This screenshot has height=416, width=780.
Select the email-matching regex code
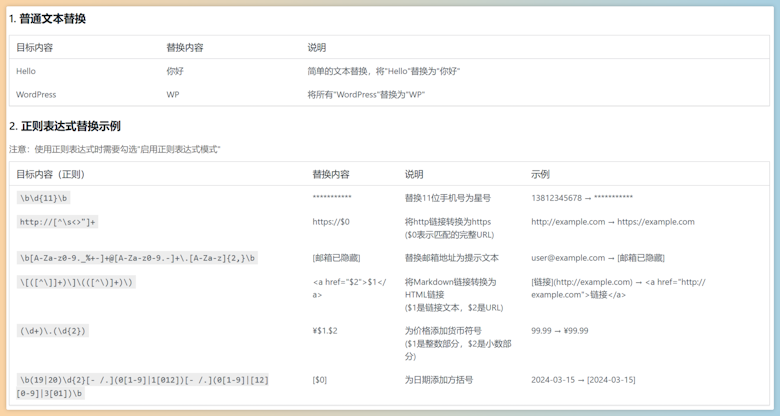tap(137, 258)
